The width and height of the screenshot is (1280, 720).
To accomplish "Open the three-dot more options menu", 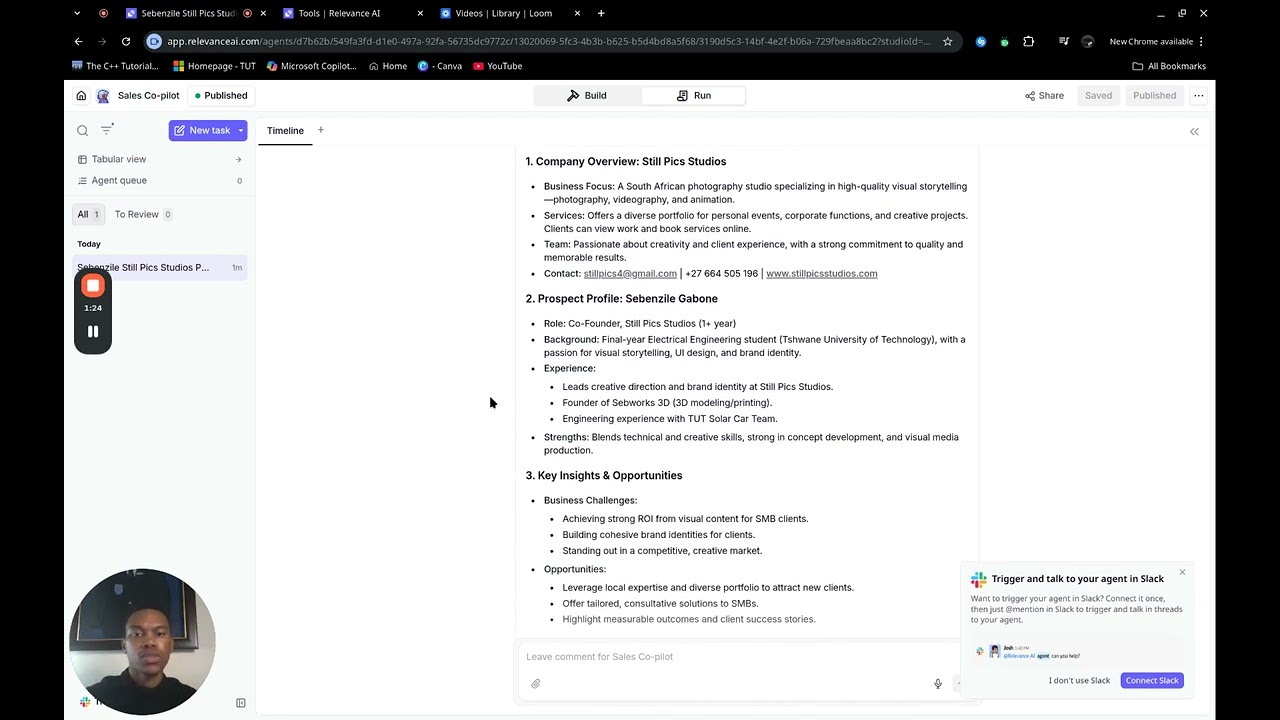I will click(1198, 96).
